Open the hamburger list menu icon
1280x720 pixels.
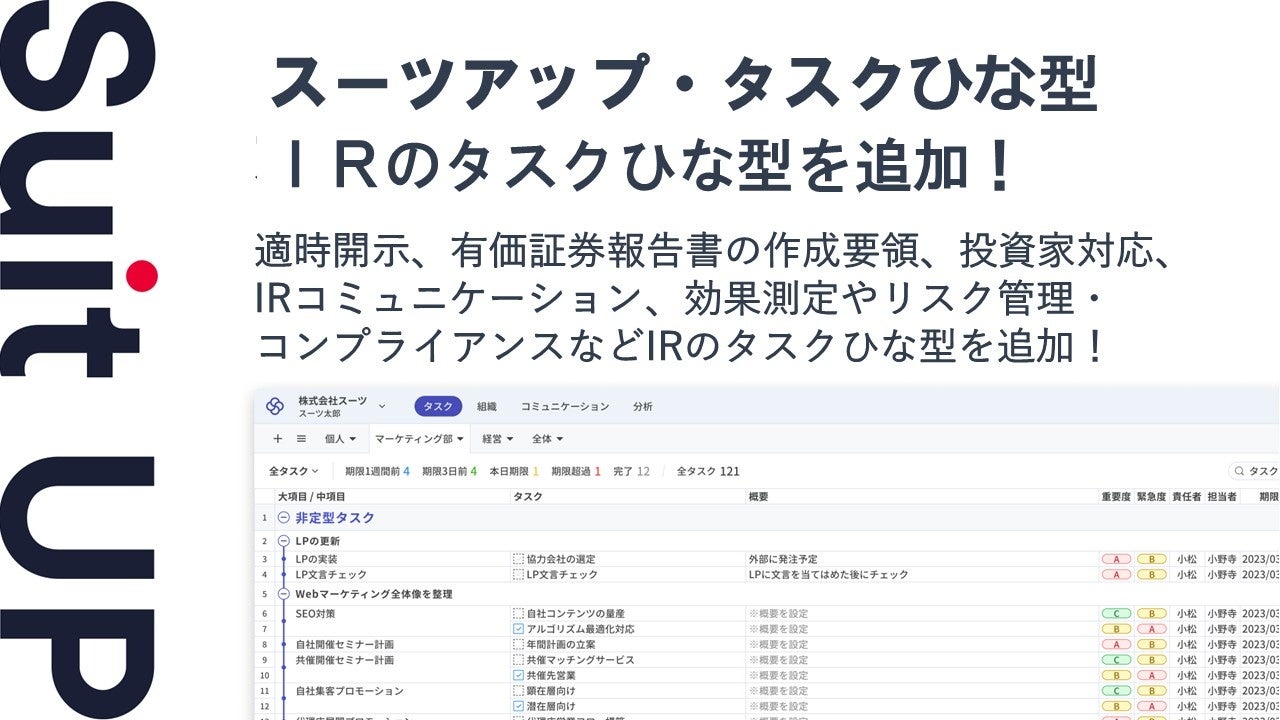pyautogui.click(x=301, y=438)
